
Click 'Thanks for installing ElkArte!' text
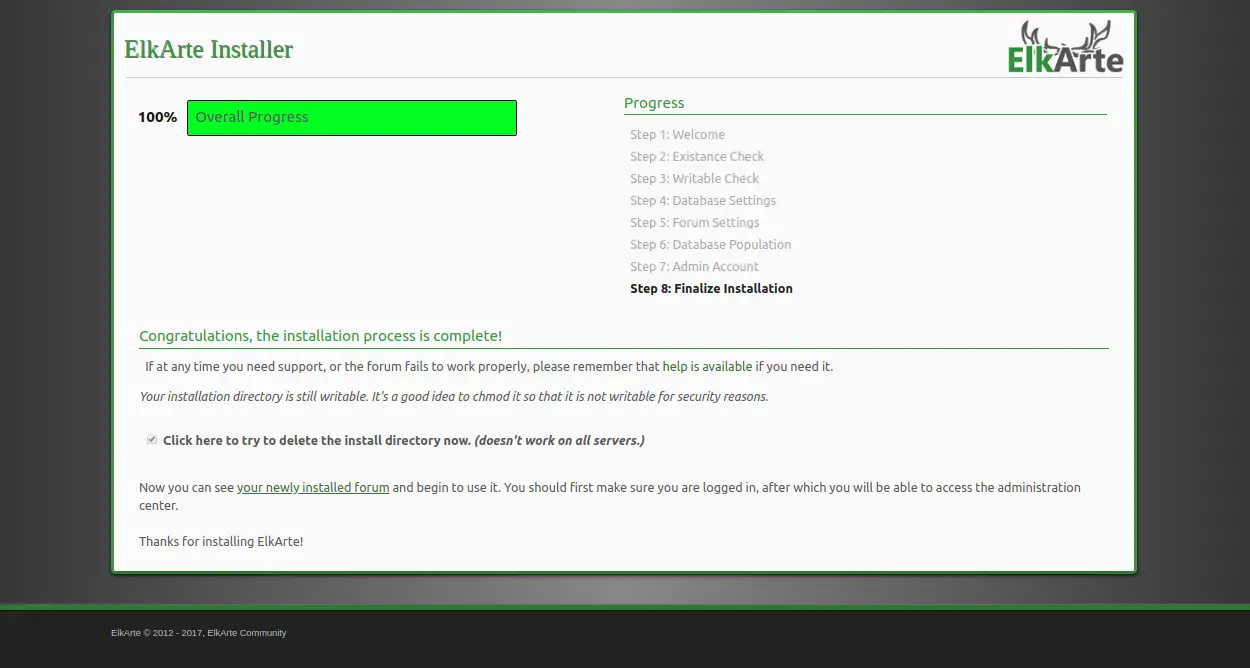(x=221, y=542)
